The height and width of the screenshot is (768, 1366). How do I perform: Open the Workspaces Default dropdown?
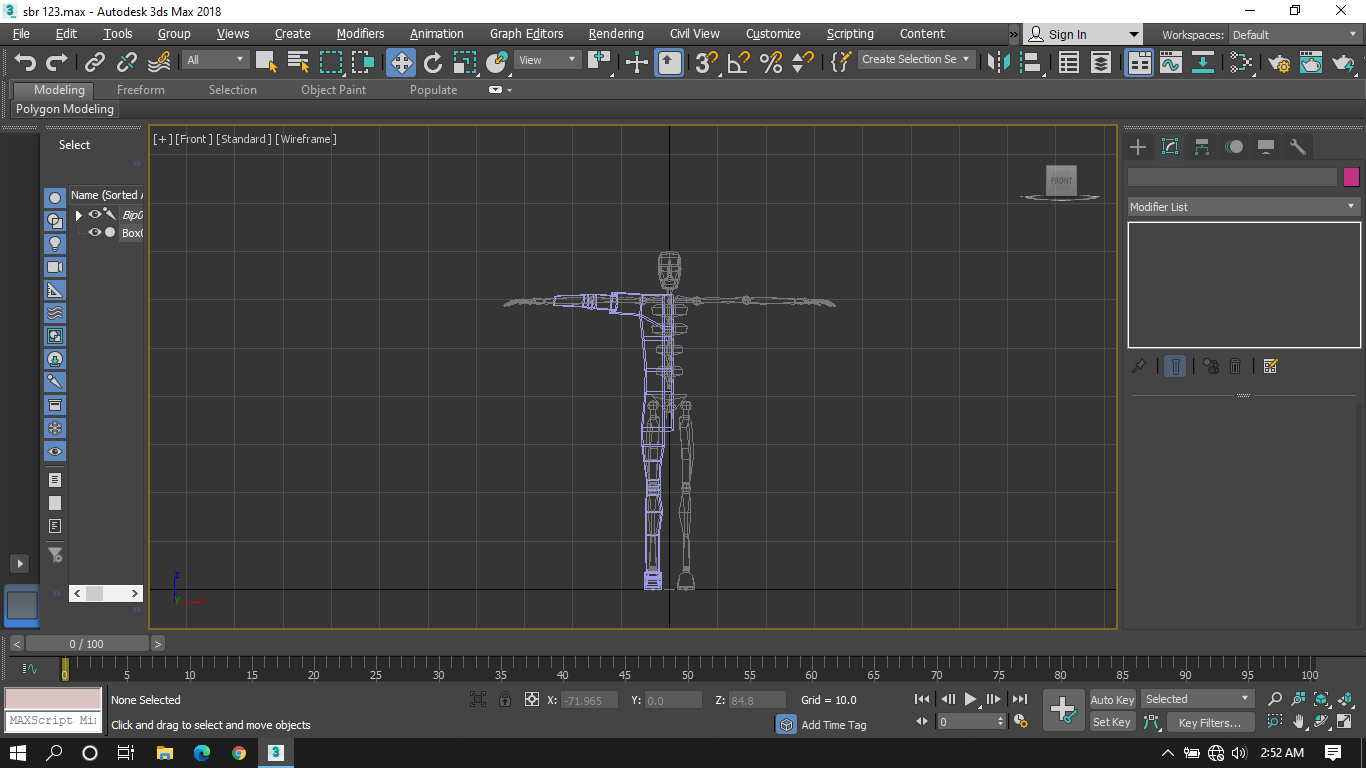pyautogui.click(x=1294, y=34)
